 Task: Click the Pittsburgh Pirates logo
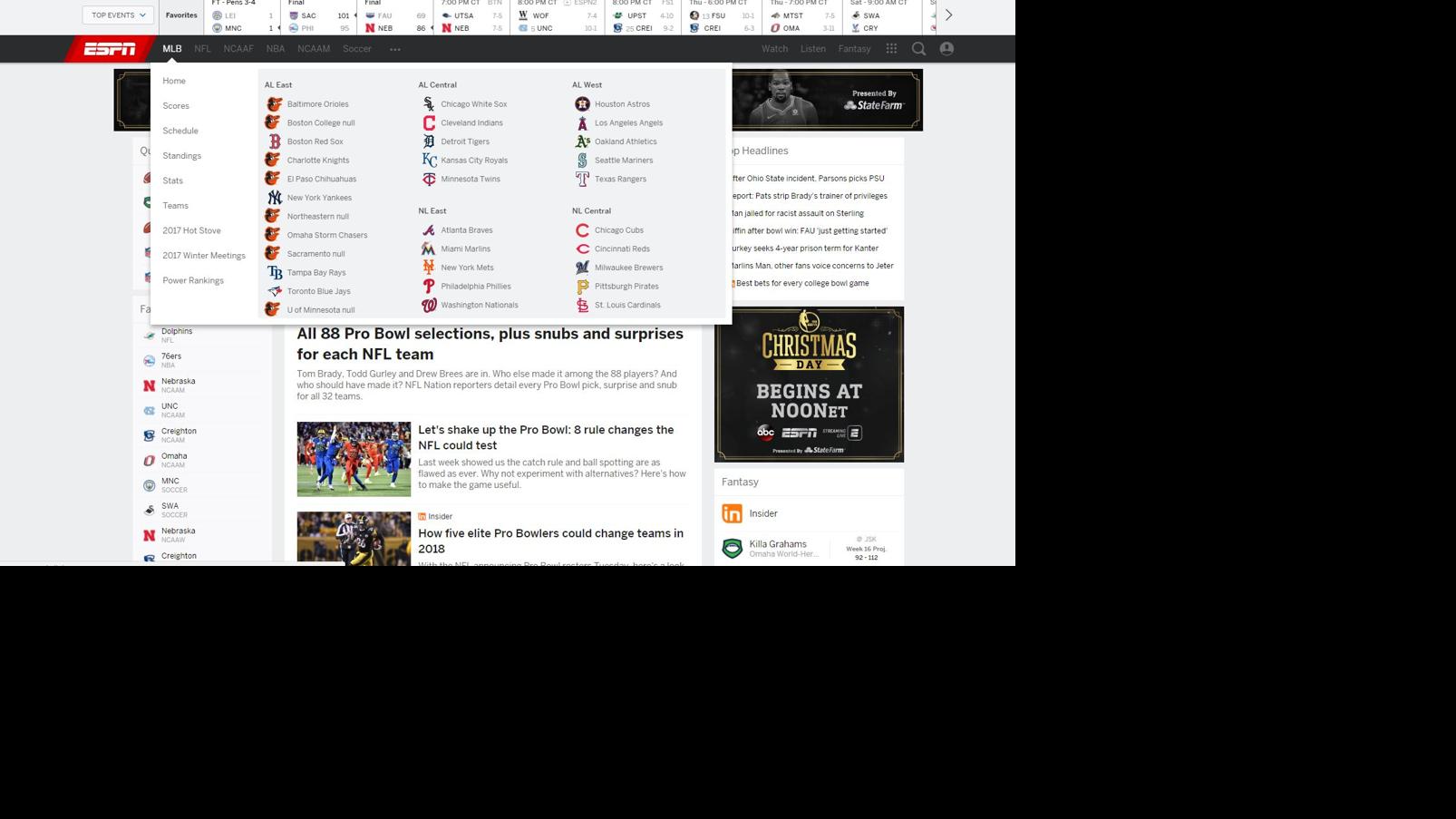582,287
